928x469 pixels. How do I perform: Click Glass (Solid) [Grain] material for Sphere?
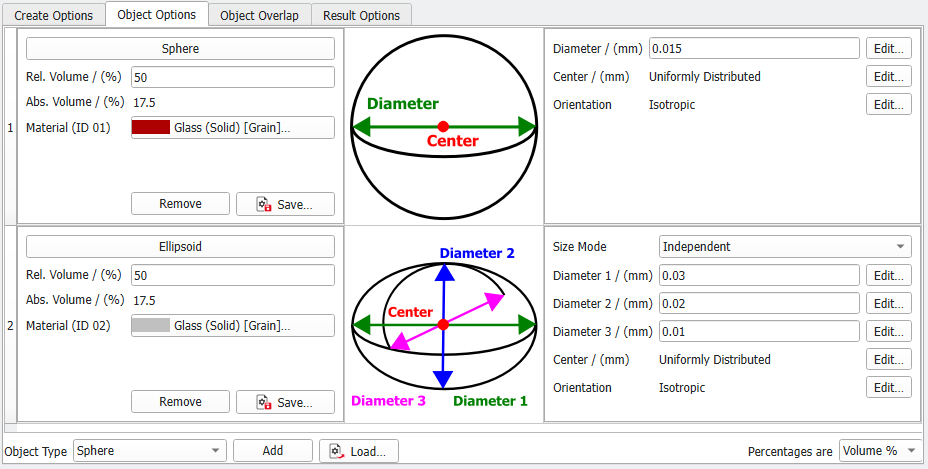[233, 127]
